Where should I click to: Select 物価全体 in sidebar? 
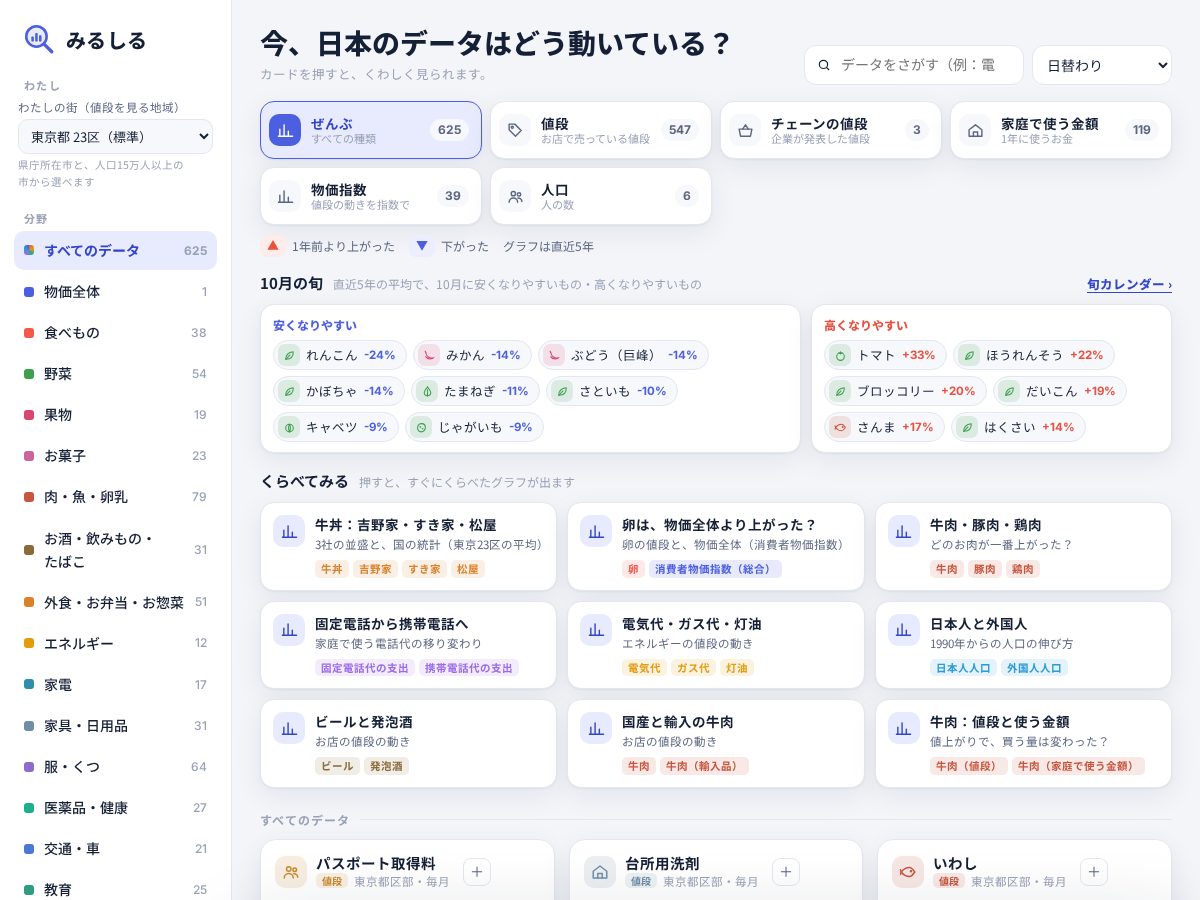115,291
